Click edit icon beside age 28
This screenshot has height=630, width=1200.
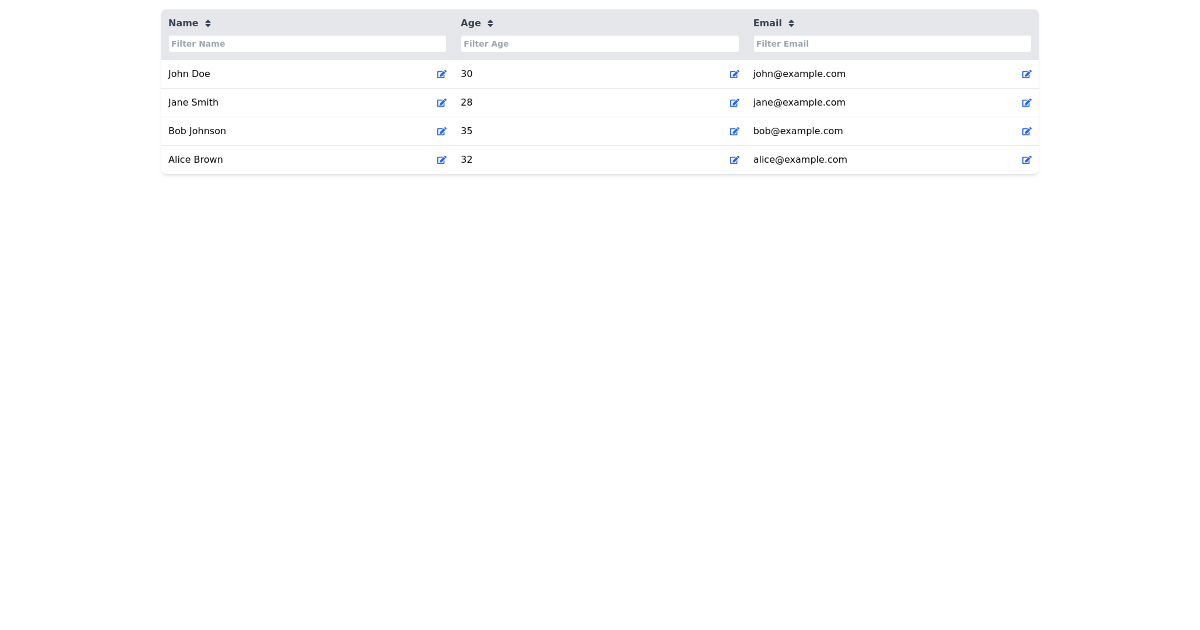734,103
